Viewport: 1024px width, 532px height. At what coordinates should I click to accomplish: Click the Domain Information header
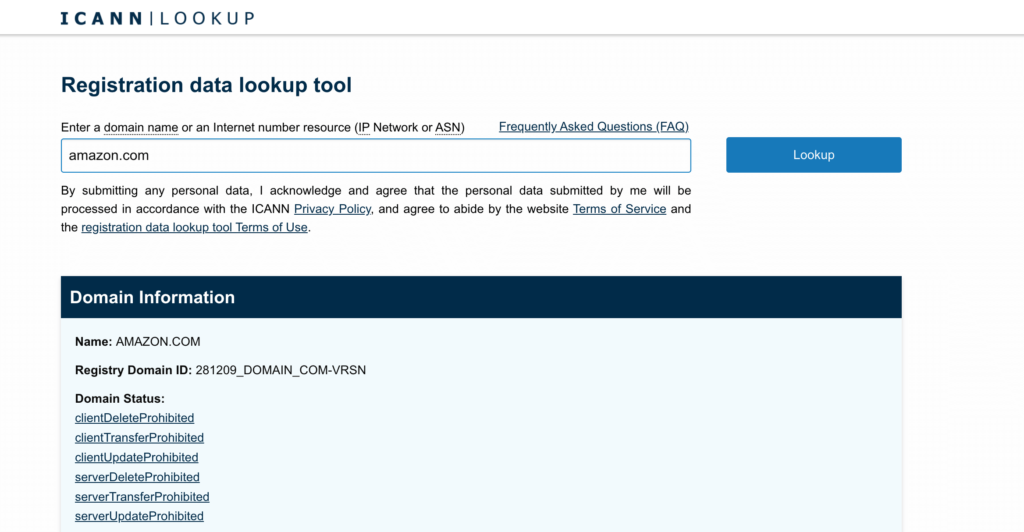pyautogui.click(x=481, y=297)
